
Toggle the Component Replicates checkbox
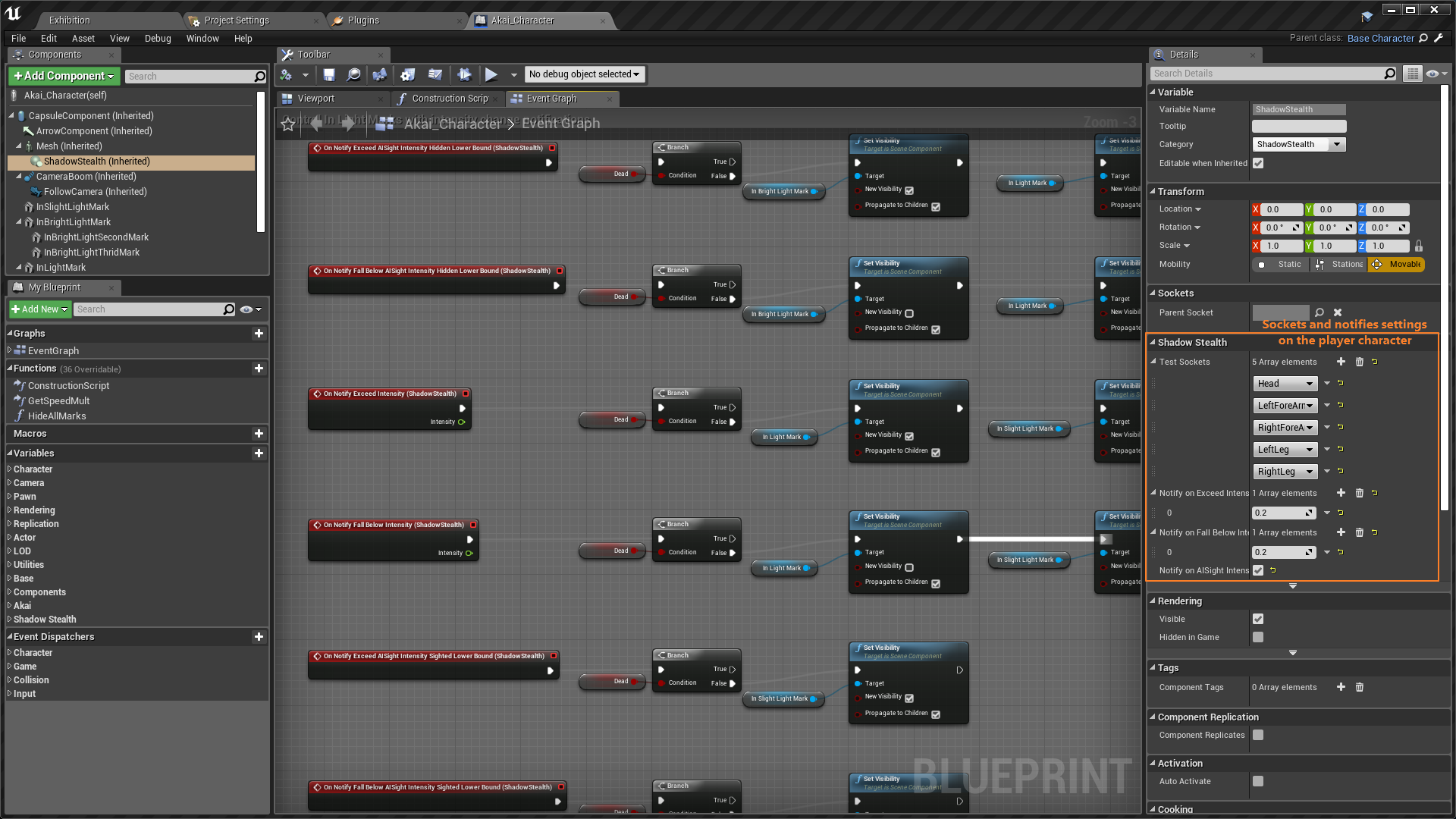[x=1258, y=735]
